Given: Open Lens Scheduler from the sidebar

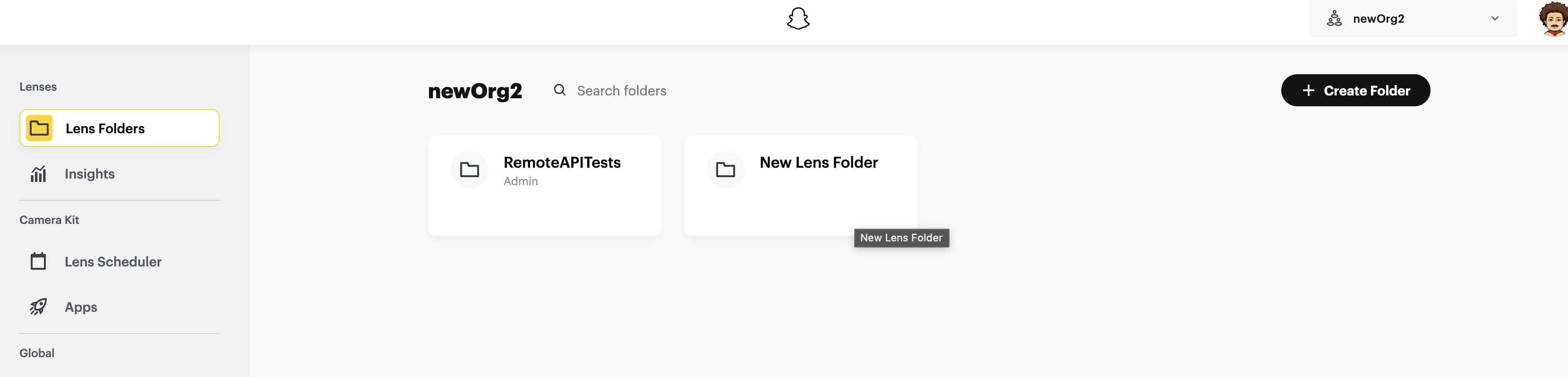Looking at the screenshot, I should click(x=113, y=262).
